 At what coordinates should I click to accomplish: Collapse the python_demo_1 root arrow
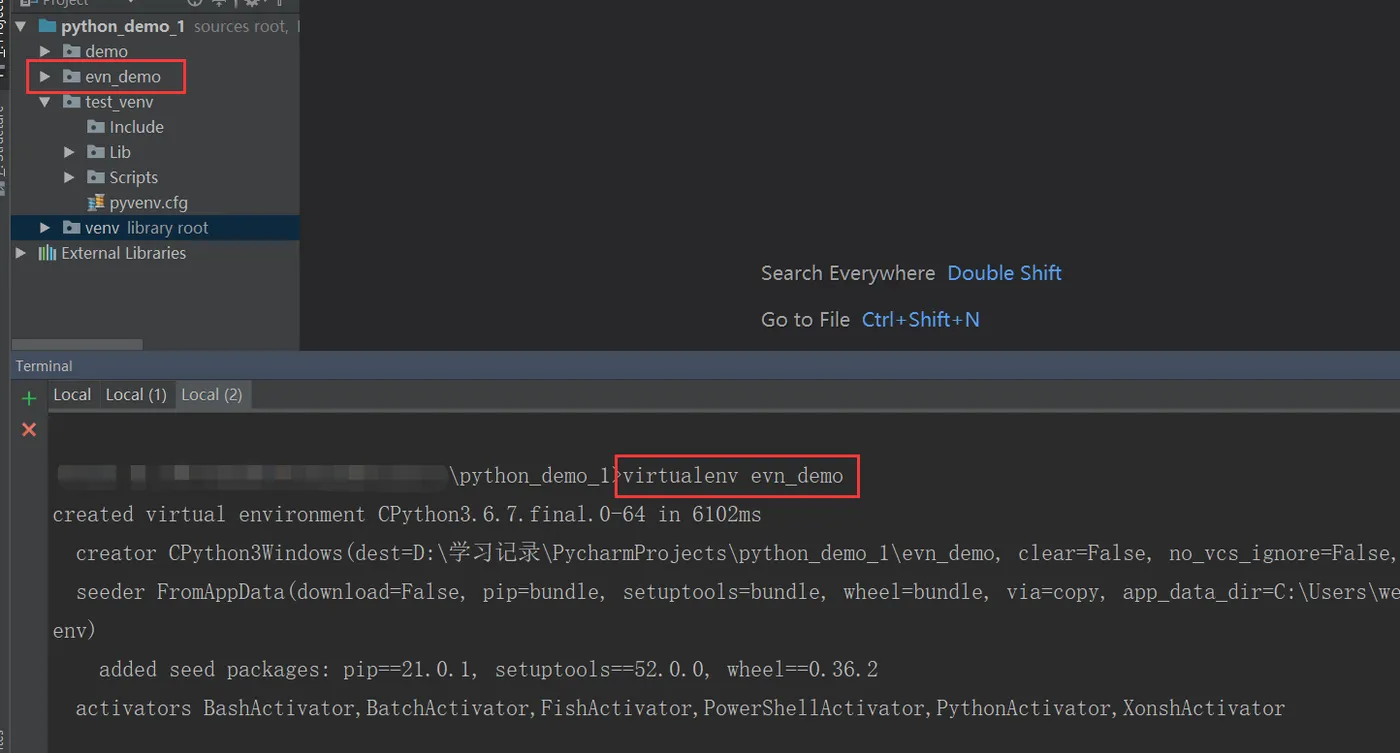click(21, 27)
